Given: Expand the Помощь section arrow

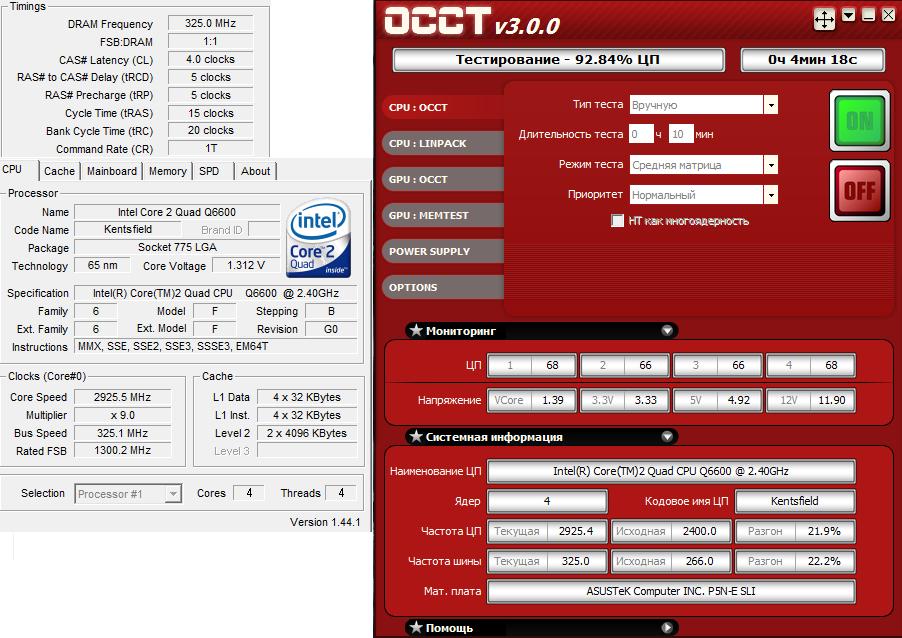Looking at the screenshot, I should (x=667, y=628).
